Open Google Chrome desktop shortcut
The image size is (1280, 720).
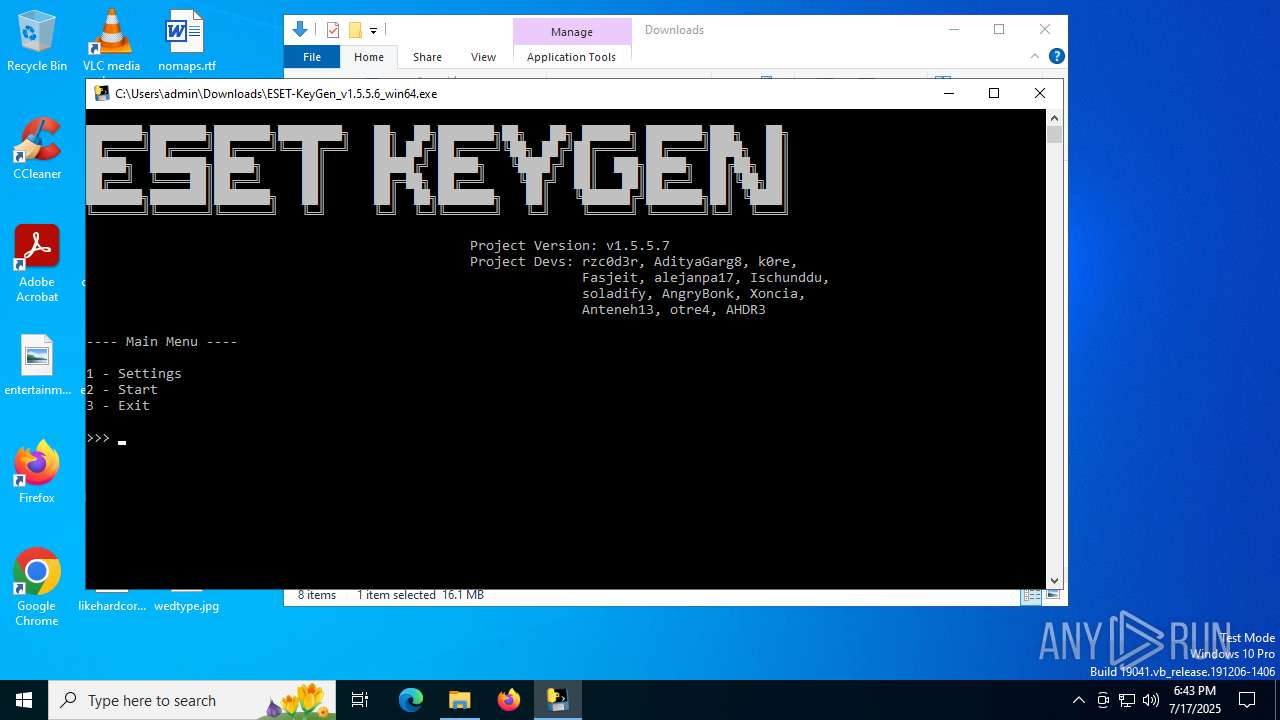37,588
